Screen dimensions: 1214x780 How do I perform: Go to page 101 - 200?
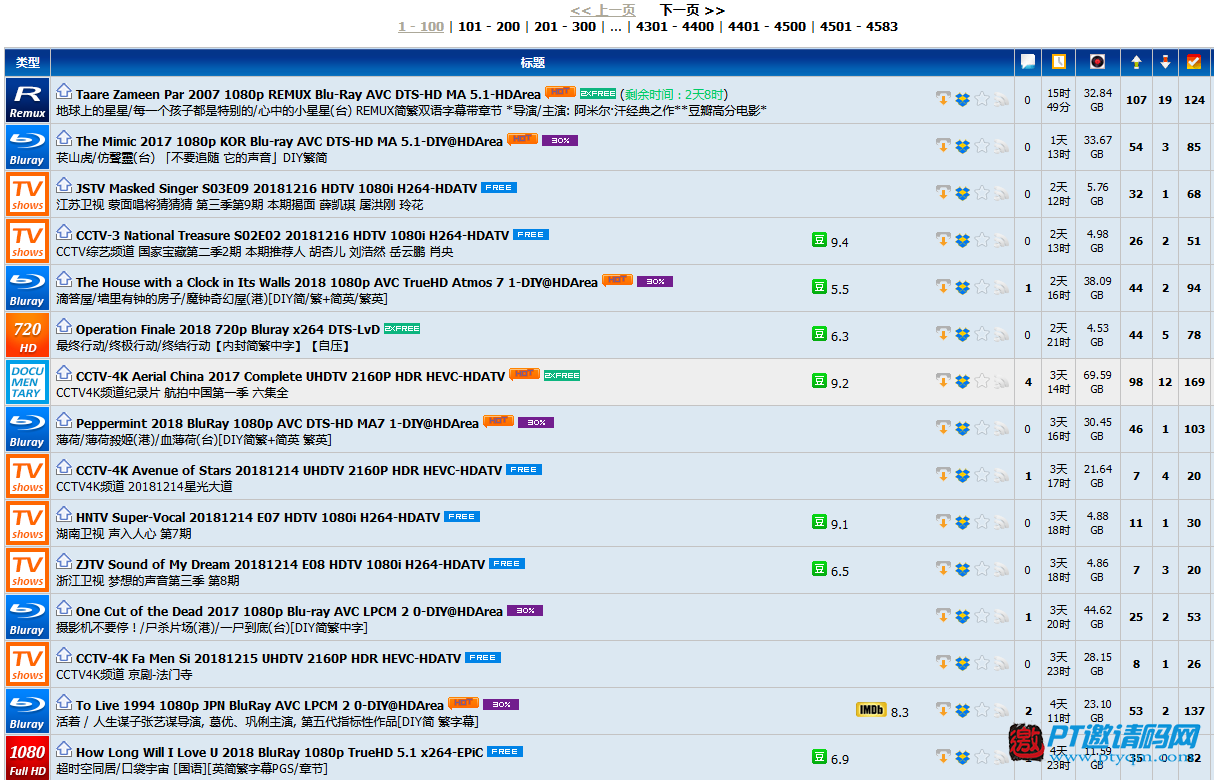pyautogui.click(x=489, y=27)
